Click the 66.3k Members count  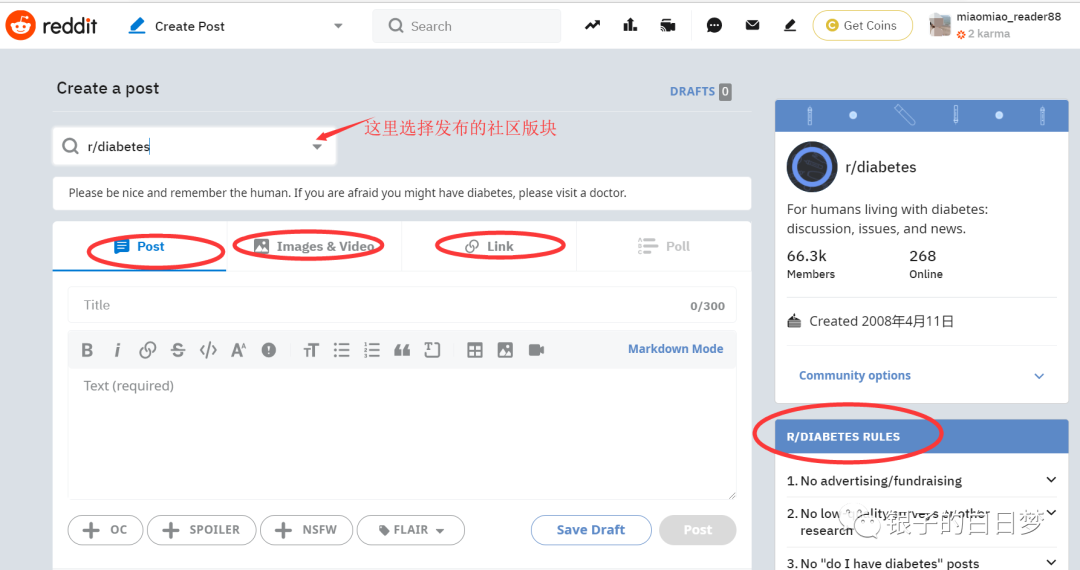point(811,264)
